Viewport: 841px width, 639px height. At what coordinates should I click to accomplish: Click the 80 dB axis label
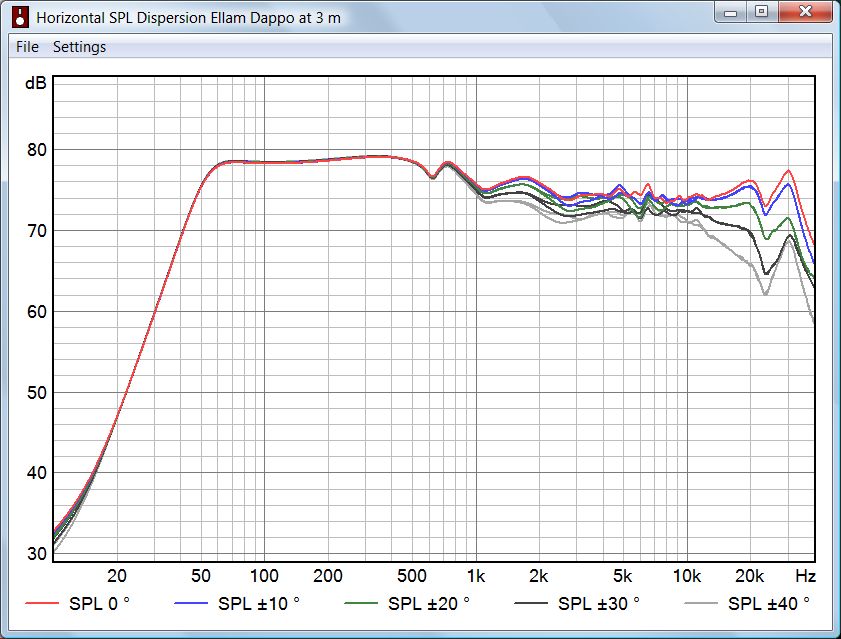click(37, 150)
